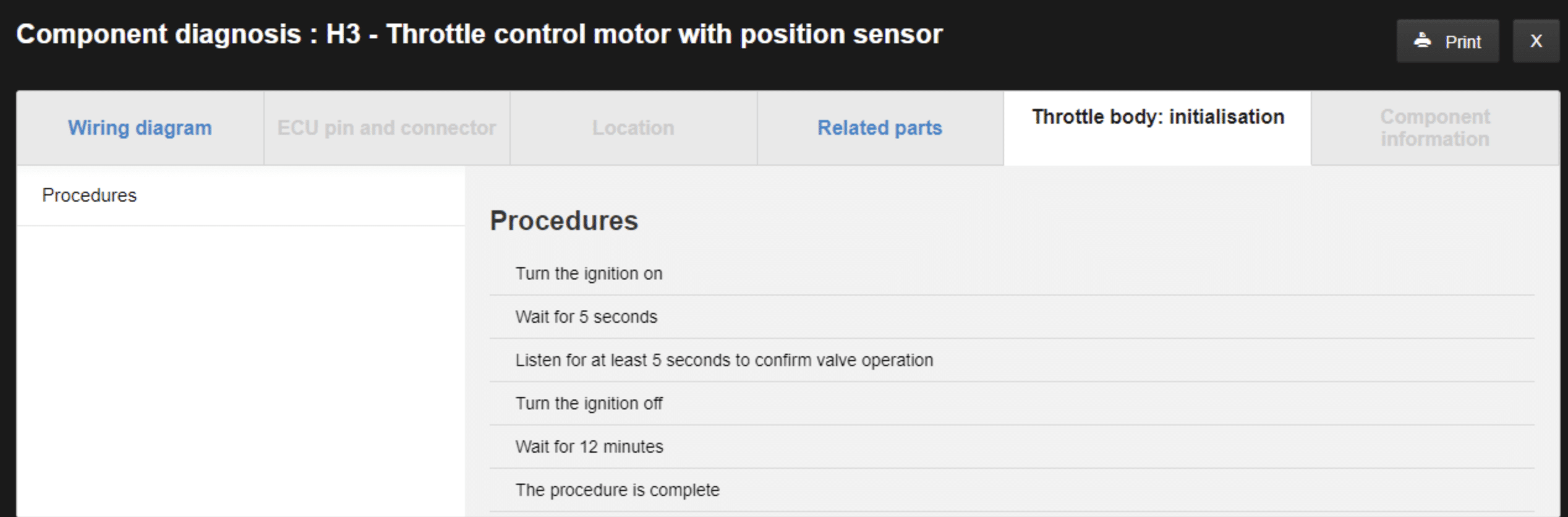Image resolution: width=1568 pixels, height=517 pixels.
Task: Click the Component diagnosis H3 title text
Action: click(x=479, y=35)
